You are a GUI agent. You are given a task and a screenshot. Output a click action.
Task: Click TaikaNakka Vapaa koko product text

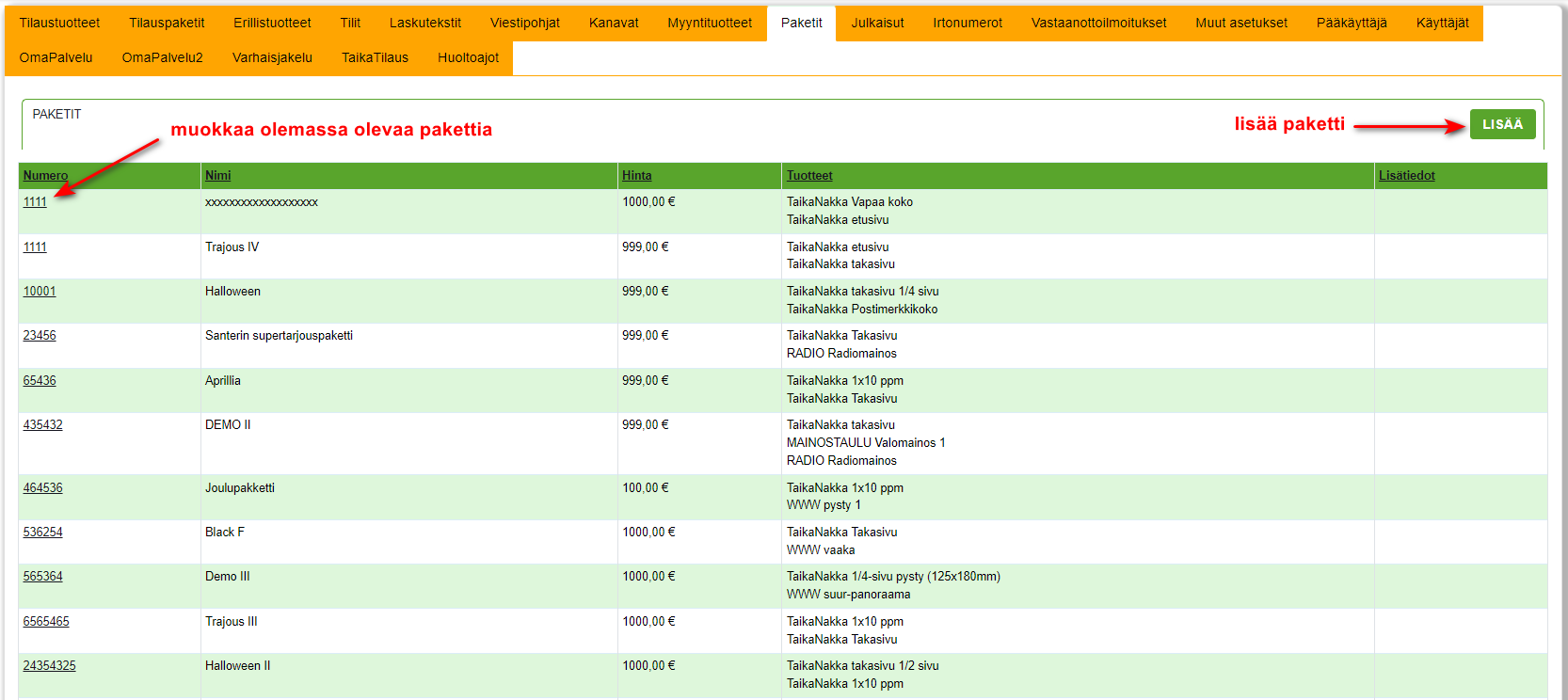tap(850, 202)
